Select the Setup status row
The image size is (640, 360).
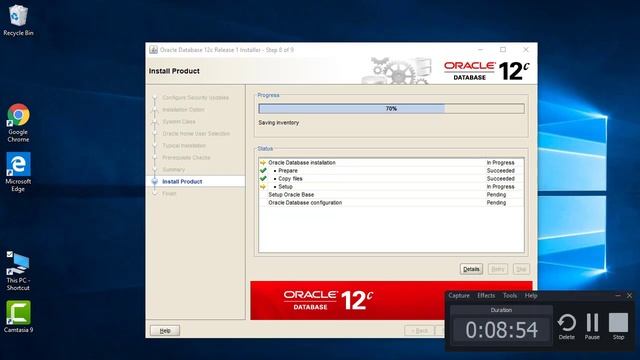point(391,187)
